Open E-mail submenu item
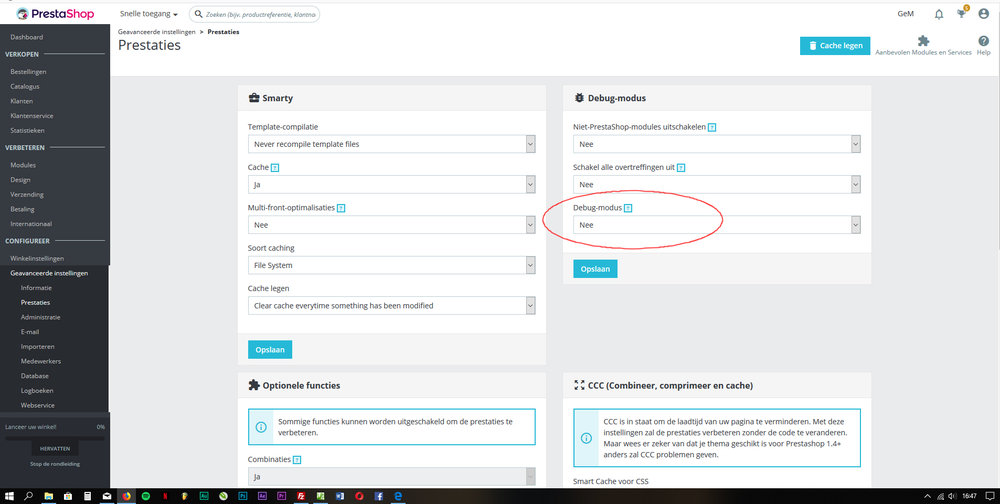Viewport: 1000px width, 504px height. (x=30, y=332)
